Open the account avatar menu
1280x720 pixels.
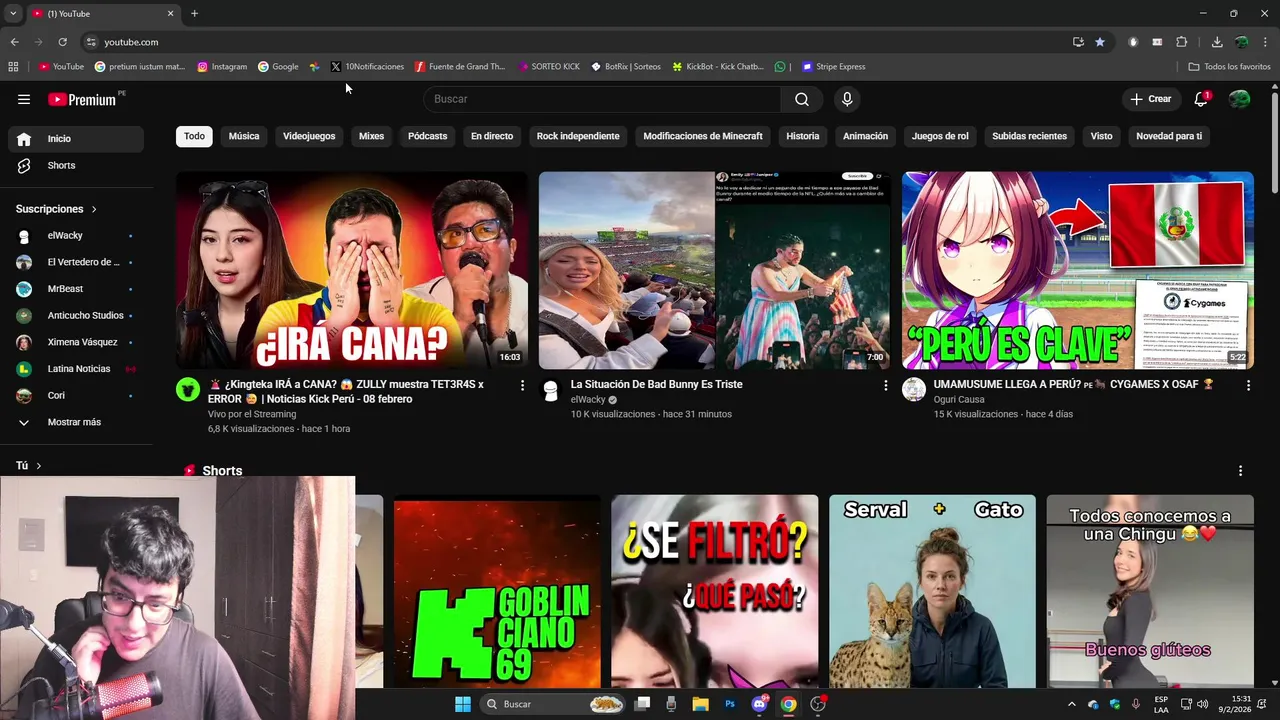coord(1239,99)
